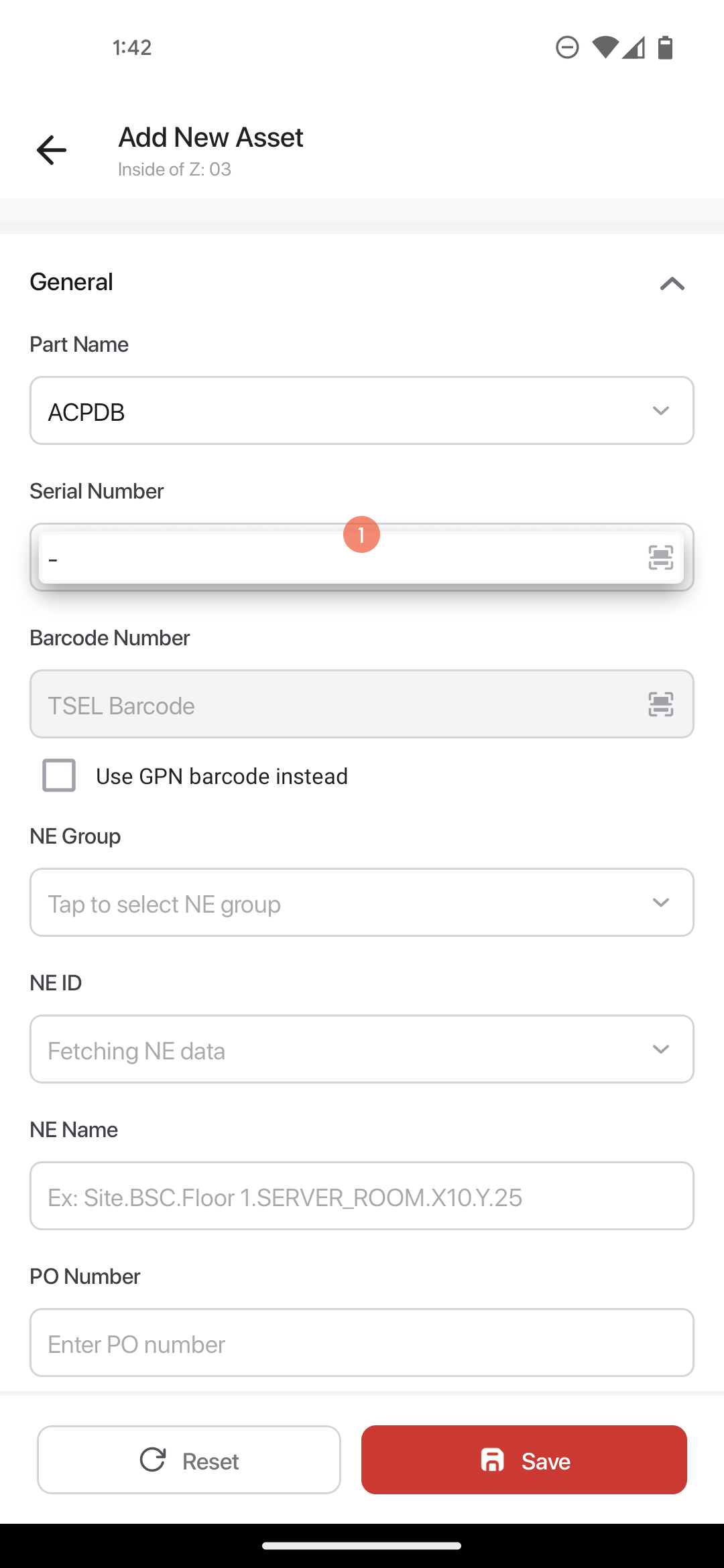This screenshot has width=724, height=1568.
Task: Tap the orange number 1 badge
Action: coord(361,534)
